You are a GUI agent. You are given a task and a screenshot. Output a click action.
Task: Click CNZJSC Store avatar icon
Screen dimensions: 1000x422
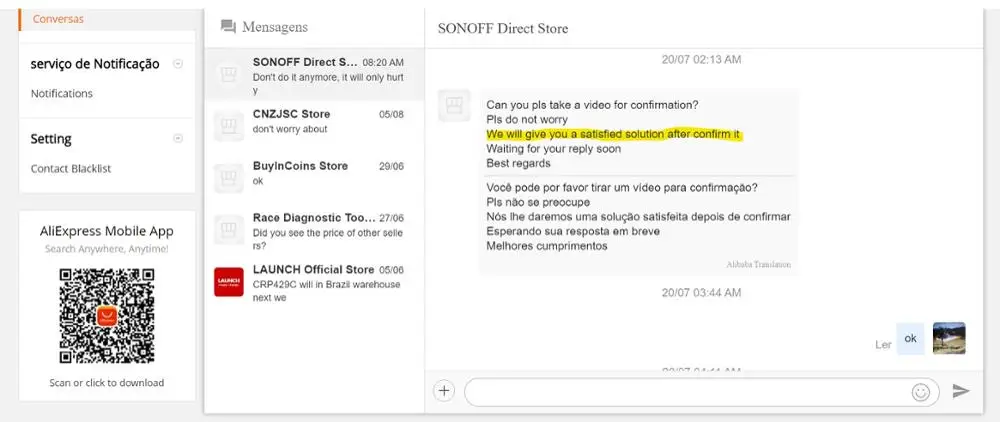coord(228,126)
